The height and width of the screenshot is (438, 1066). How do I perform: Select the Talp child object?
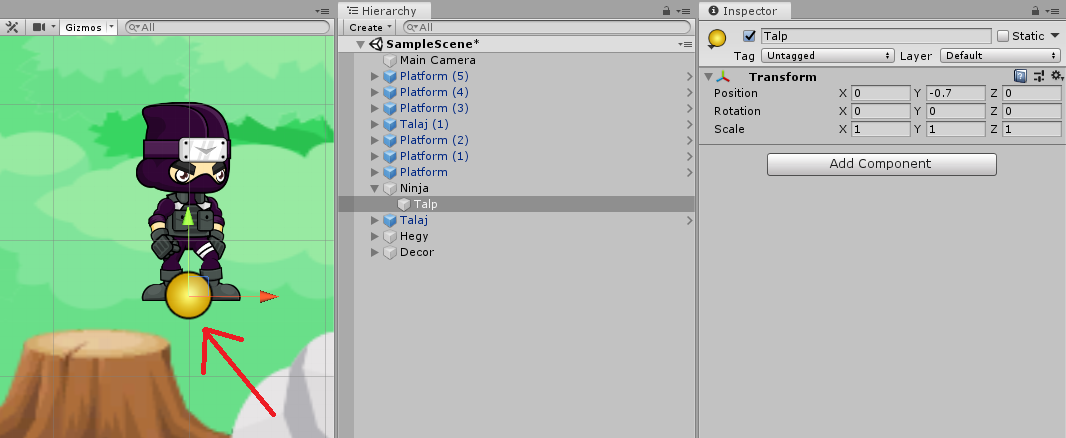516,204
